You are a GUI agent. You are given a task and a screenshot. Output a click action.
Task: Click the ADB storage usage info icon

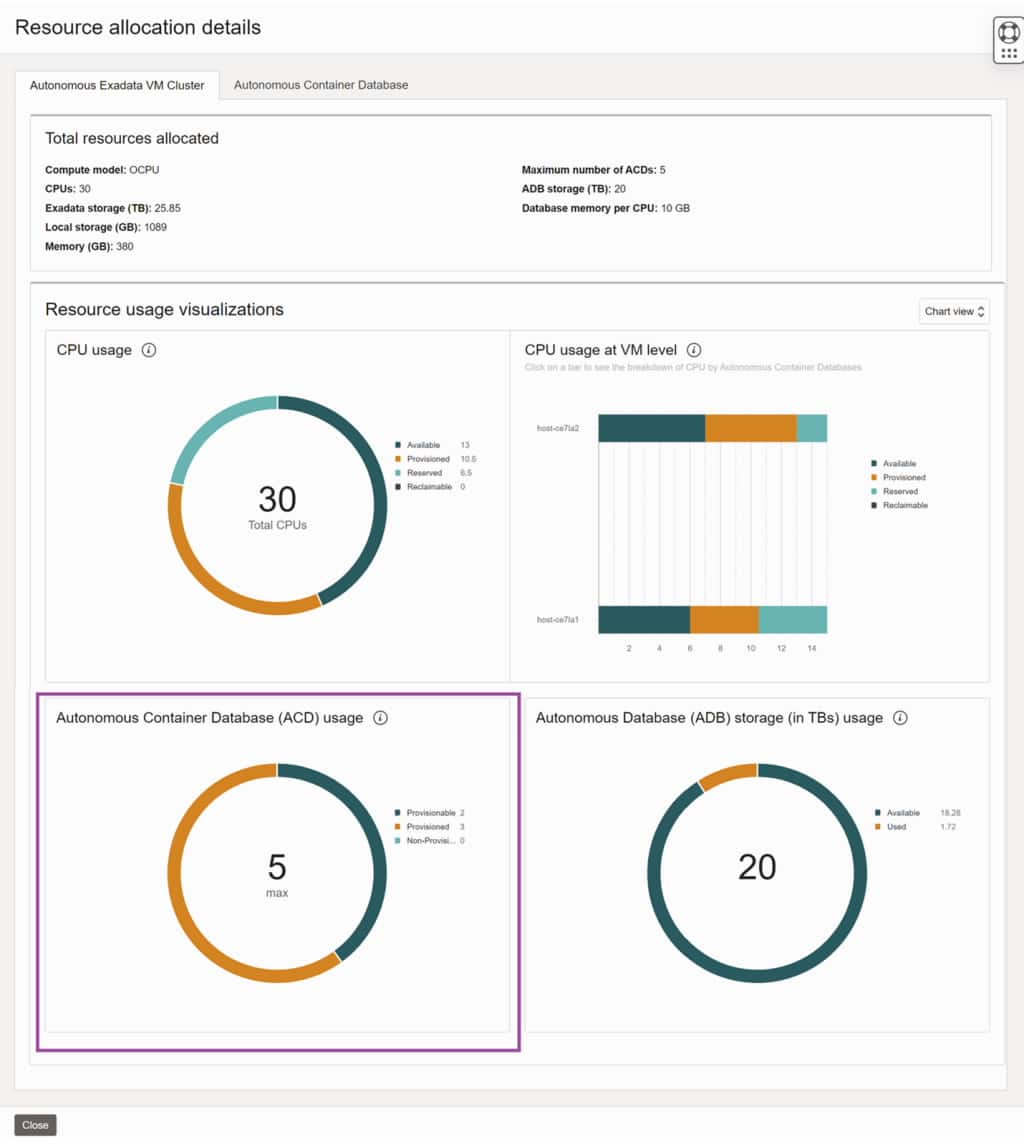click(x=901, y=717)
